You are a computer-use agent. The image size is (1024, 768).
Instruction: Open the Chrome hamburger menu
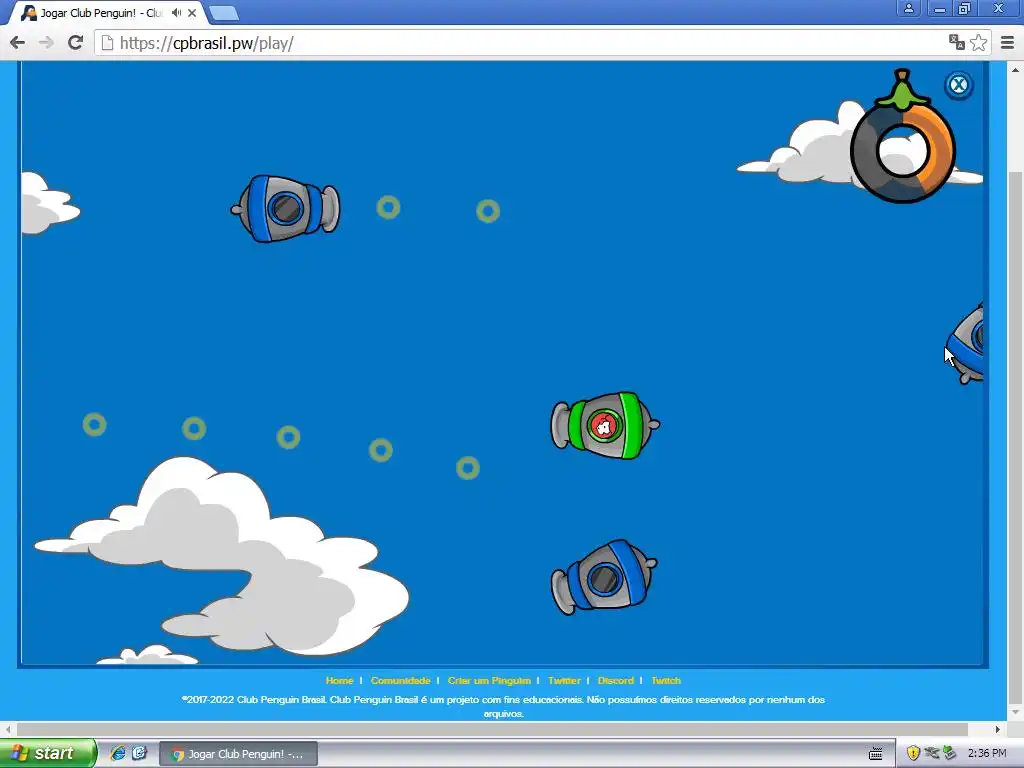pyautogui.click(x=1008, y=43)
